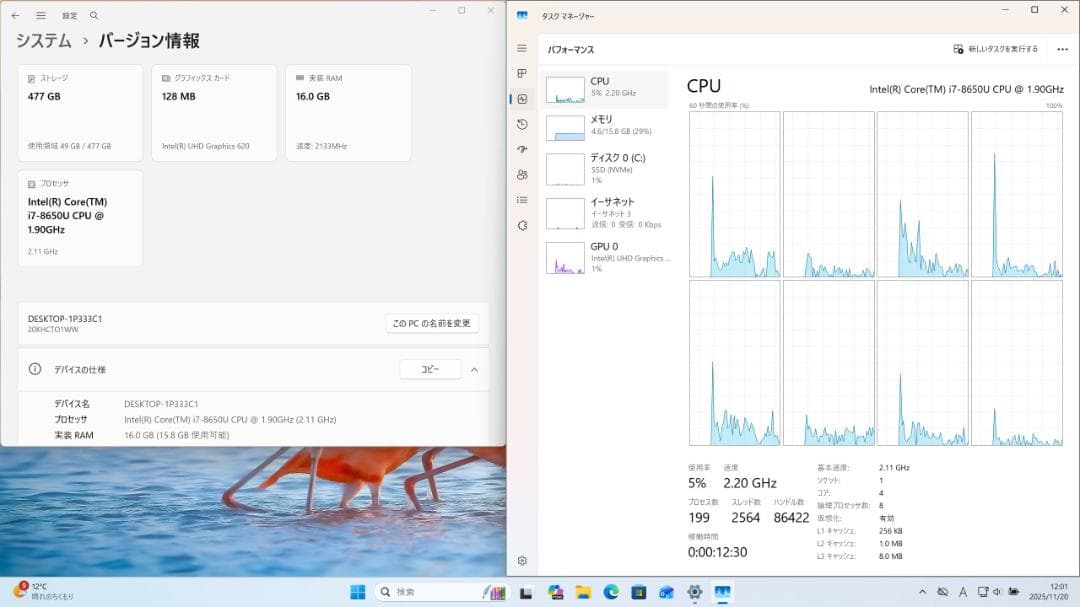The image size is (1080, 607).
Task: Click the この PC の名前を変更 button
Action: 433,322
